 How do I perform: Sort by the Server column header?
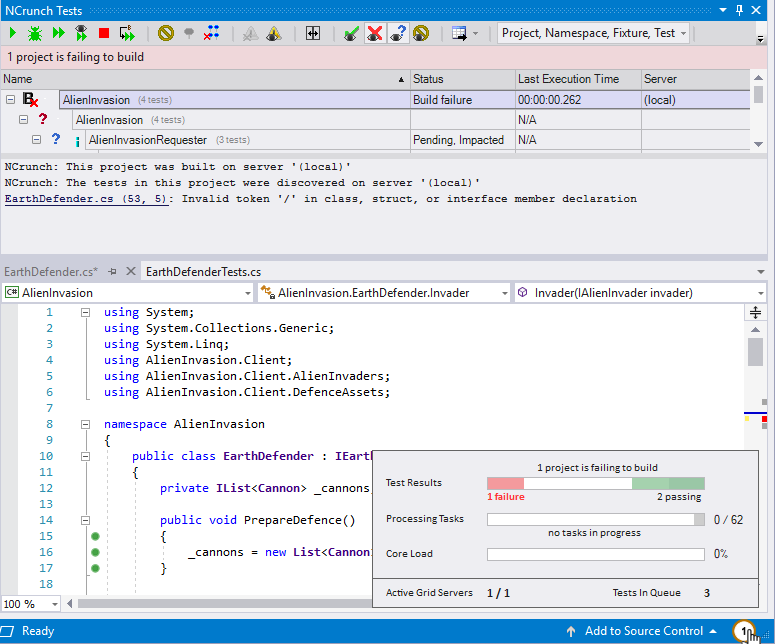click(x=695, y=79)
